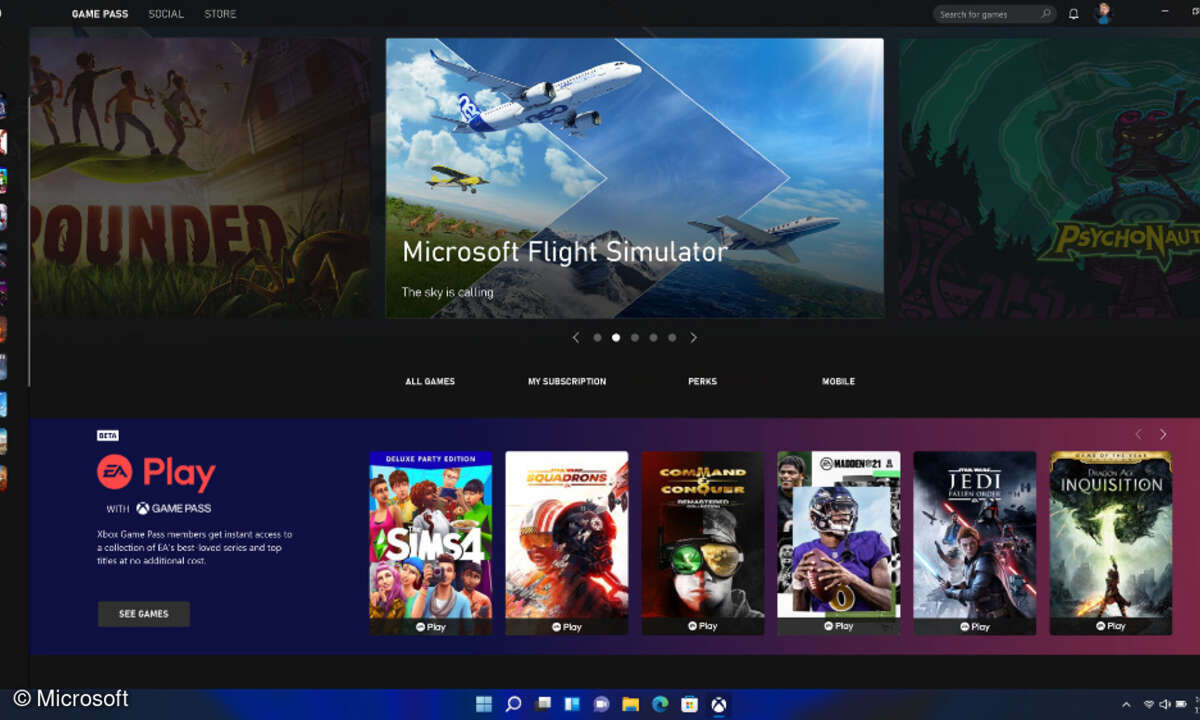
Task: Click the "Microsoft Flight Simulator" title text
Action: click(x=564, y=252)
